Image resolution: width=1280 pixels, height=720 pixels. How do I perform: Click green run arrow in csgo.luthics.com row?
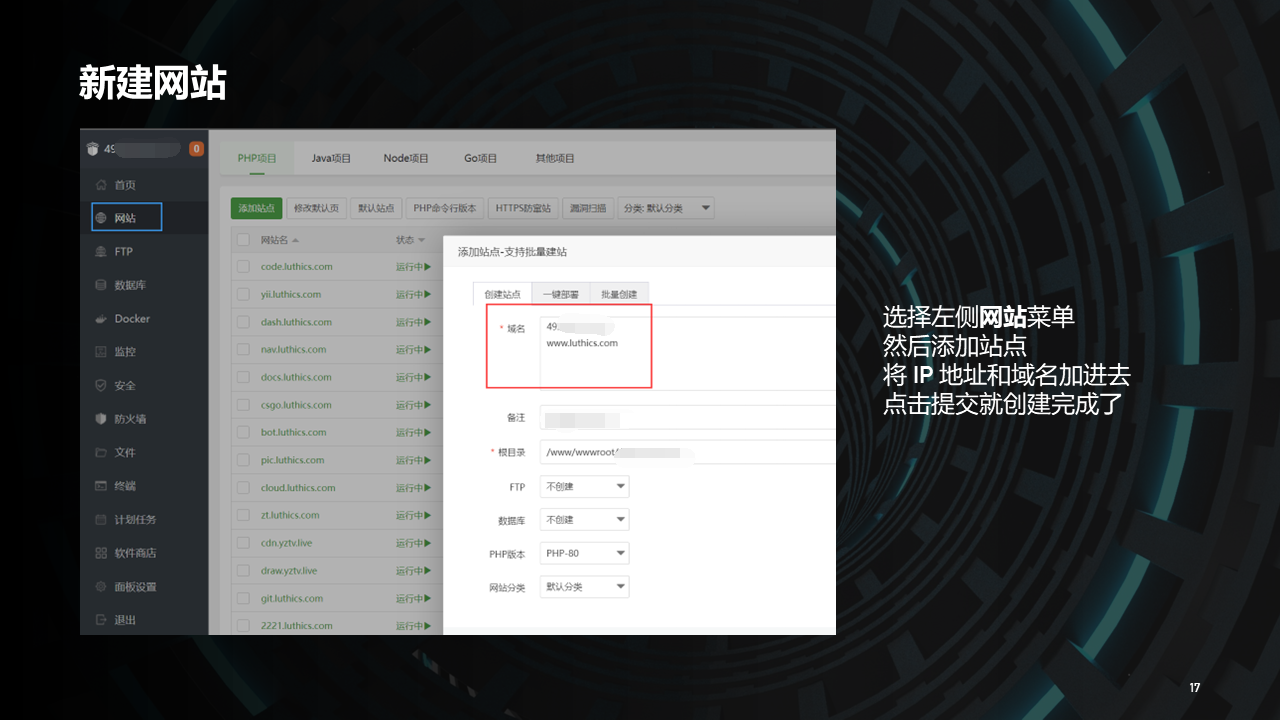[x=427, y=405]
